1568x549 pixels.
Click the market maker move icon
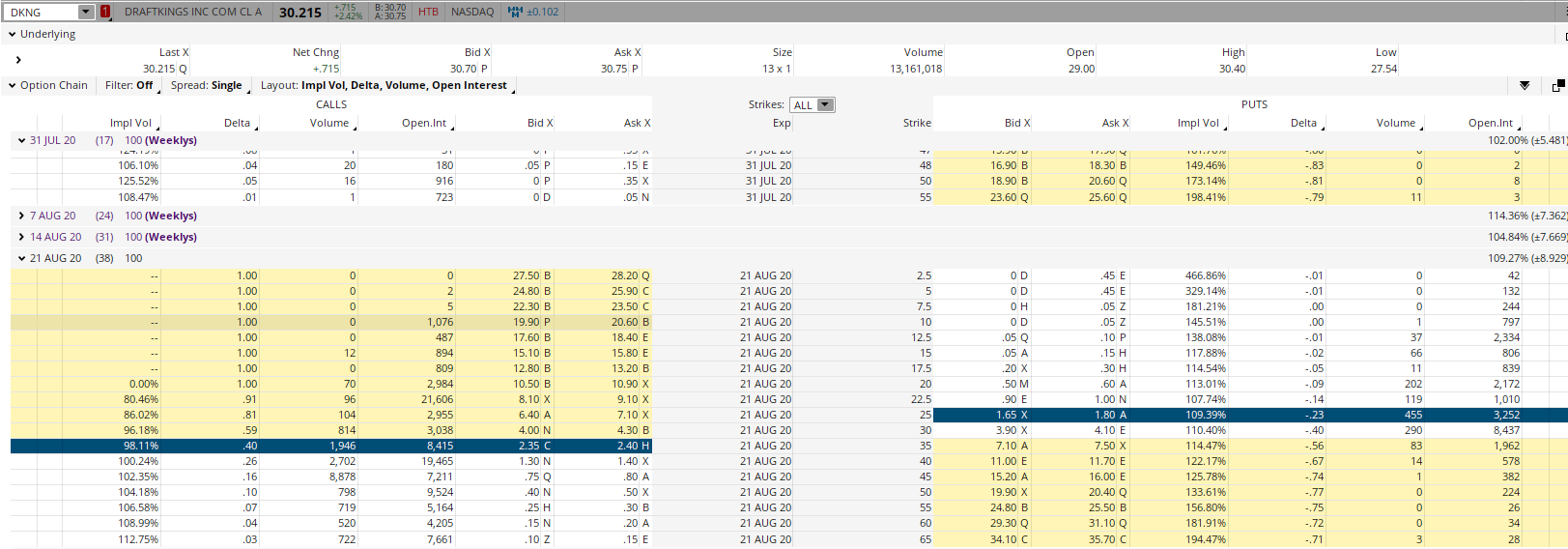(x=514, y=12)
